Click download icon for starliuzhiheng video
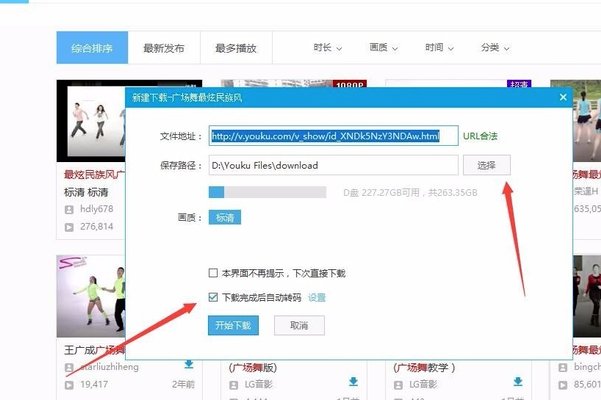Viewport: 601px width, 400px height. pyautogui.click(x=189, y=364)
